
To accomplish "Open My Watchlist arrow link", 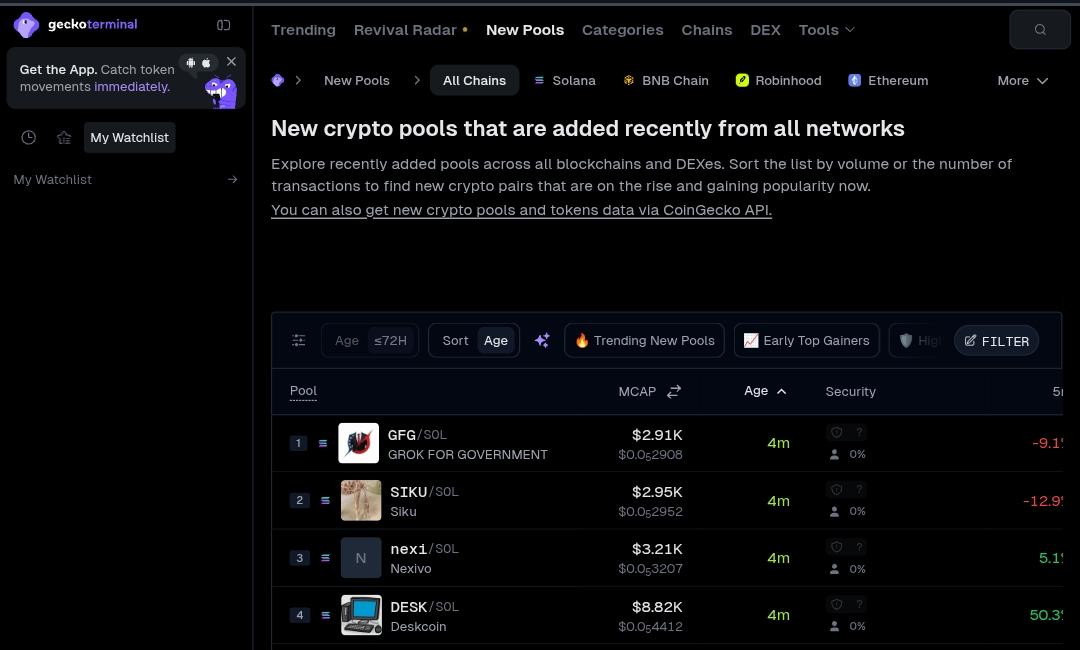I will click(x=232, y=180).
